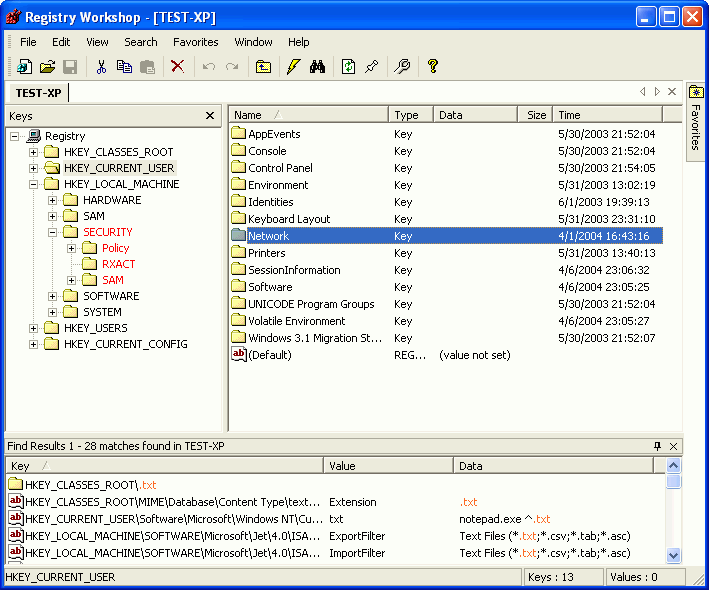Click the binoculars Find icon

317,66
